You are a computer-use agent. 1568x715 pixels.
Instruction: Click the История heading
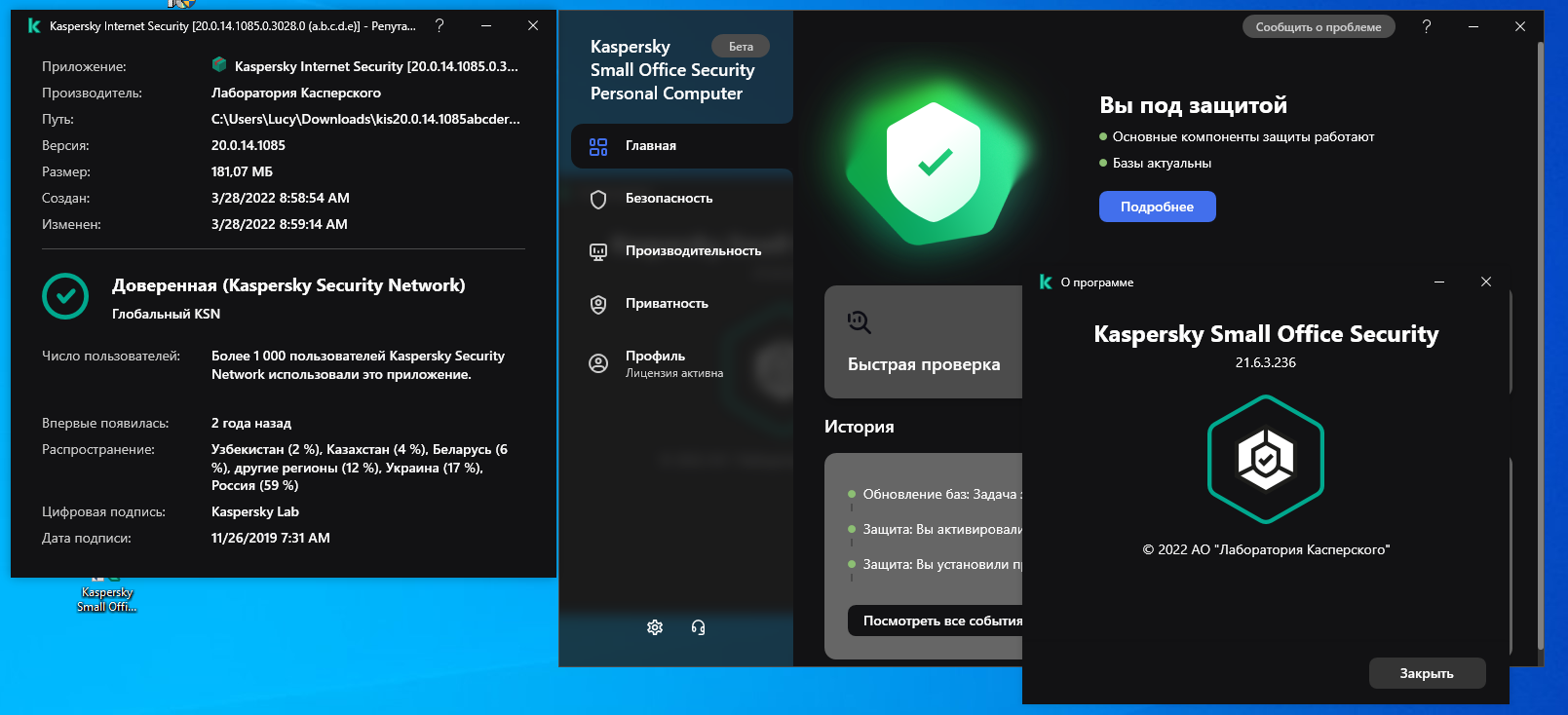[859, 427]
